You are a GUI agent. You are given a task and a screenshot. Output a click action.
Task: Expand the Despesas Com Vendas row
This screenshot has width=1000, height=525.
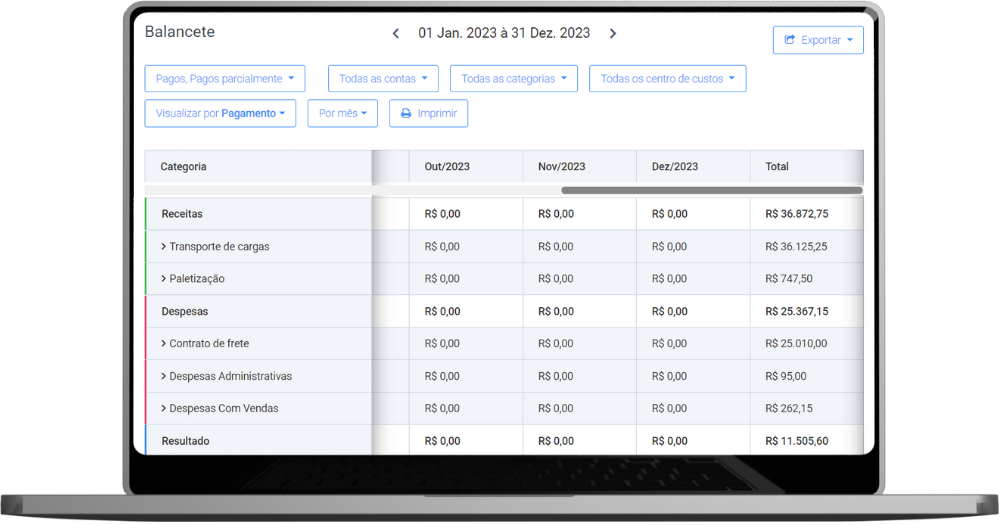point(163,408)
